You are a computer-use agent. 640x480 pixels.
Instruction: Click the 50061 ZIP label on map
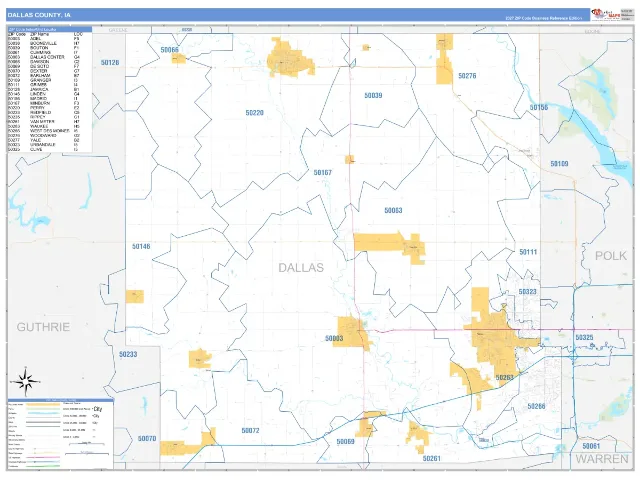tap(591, 446)
